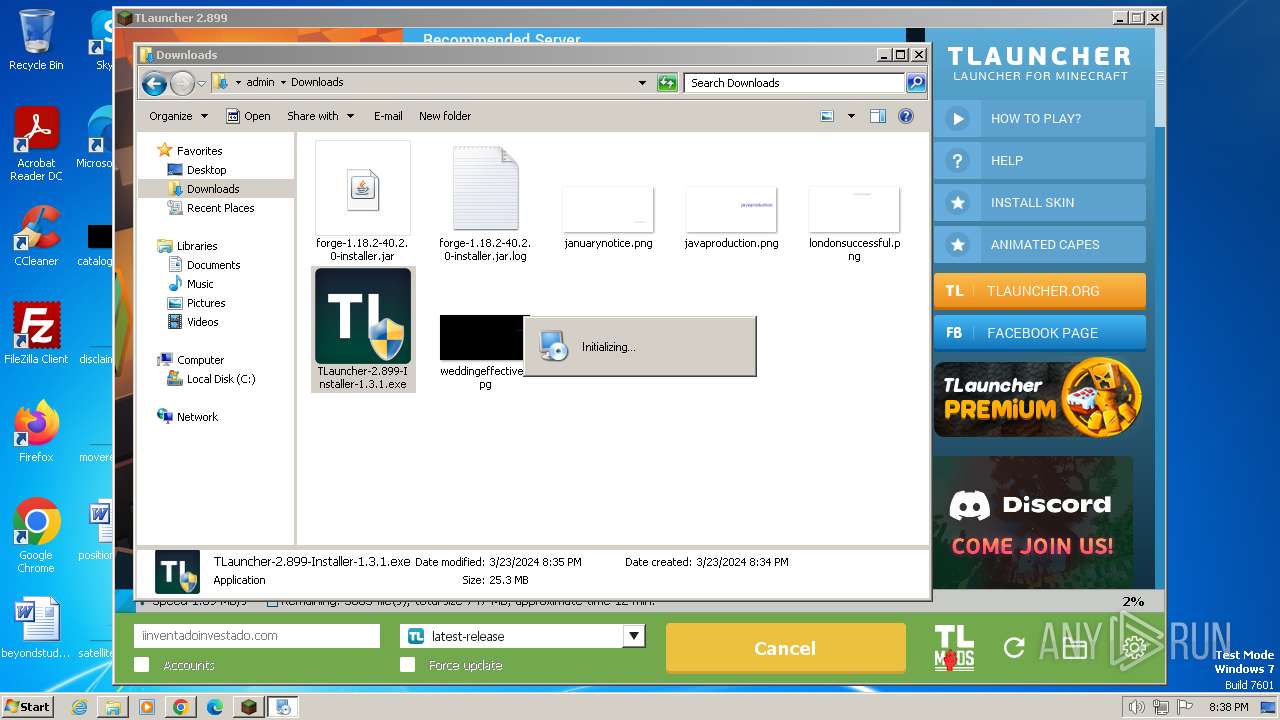The height and width of the screenshot is (720, 1280).
Task: Open TLAUNCHER.ORG link button
Action: point(1040,291)
